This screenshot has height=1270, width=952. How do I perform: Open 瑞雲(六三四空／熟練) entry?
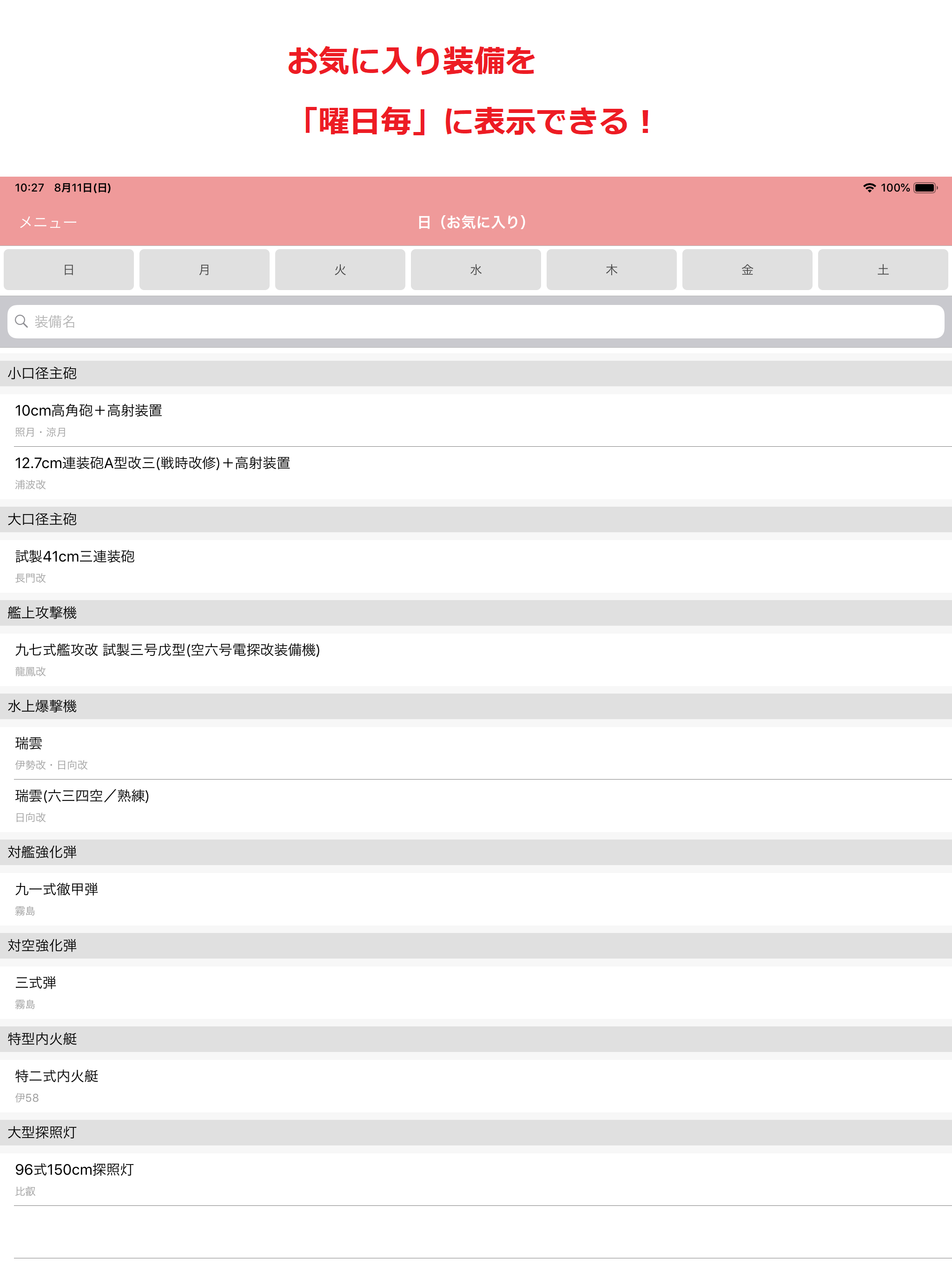click(476, 806)
